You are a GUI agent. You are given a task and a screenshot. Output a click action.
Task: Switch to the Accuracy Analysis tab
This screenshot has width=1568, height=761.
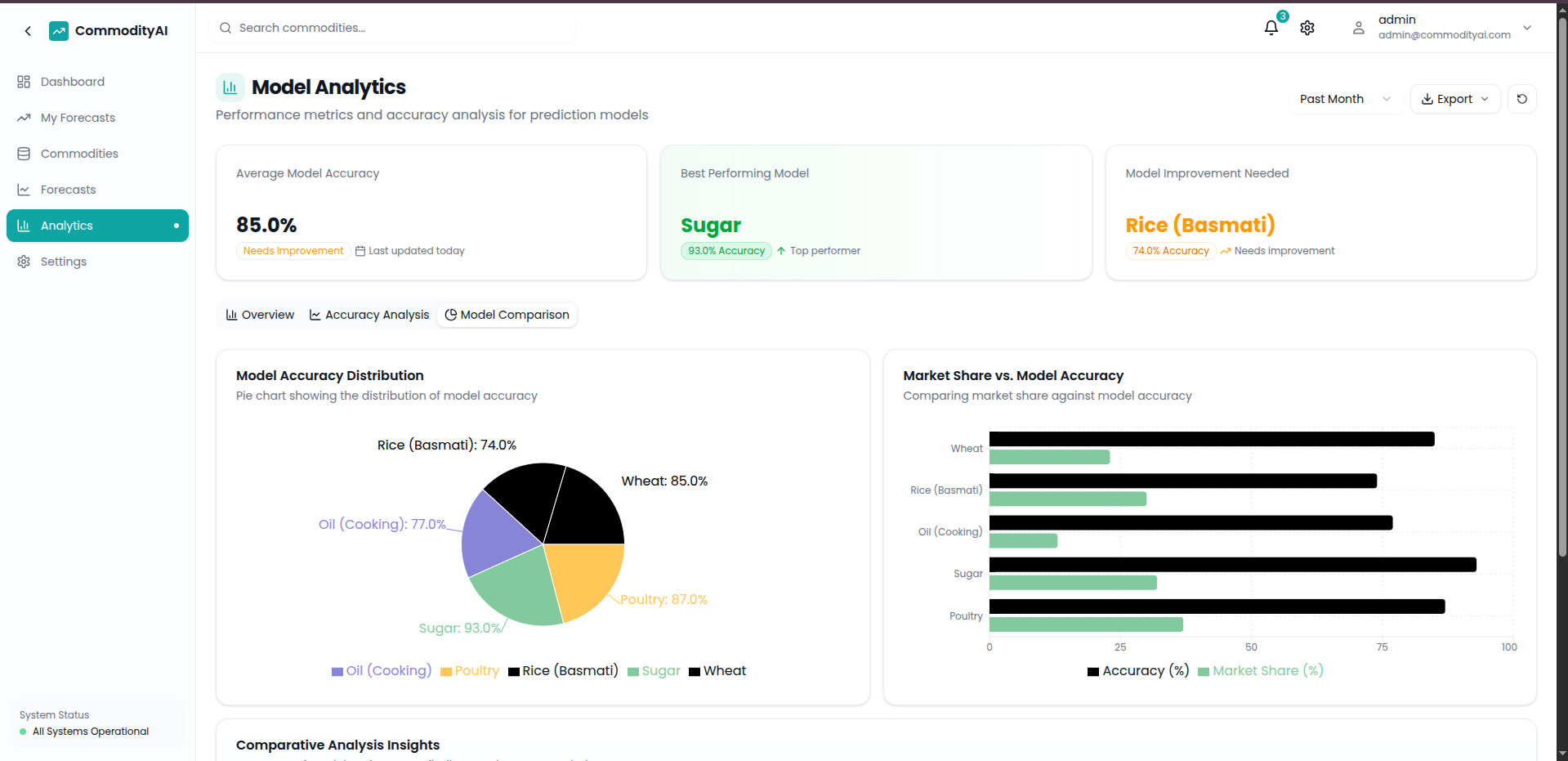pos(369,315)
